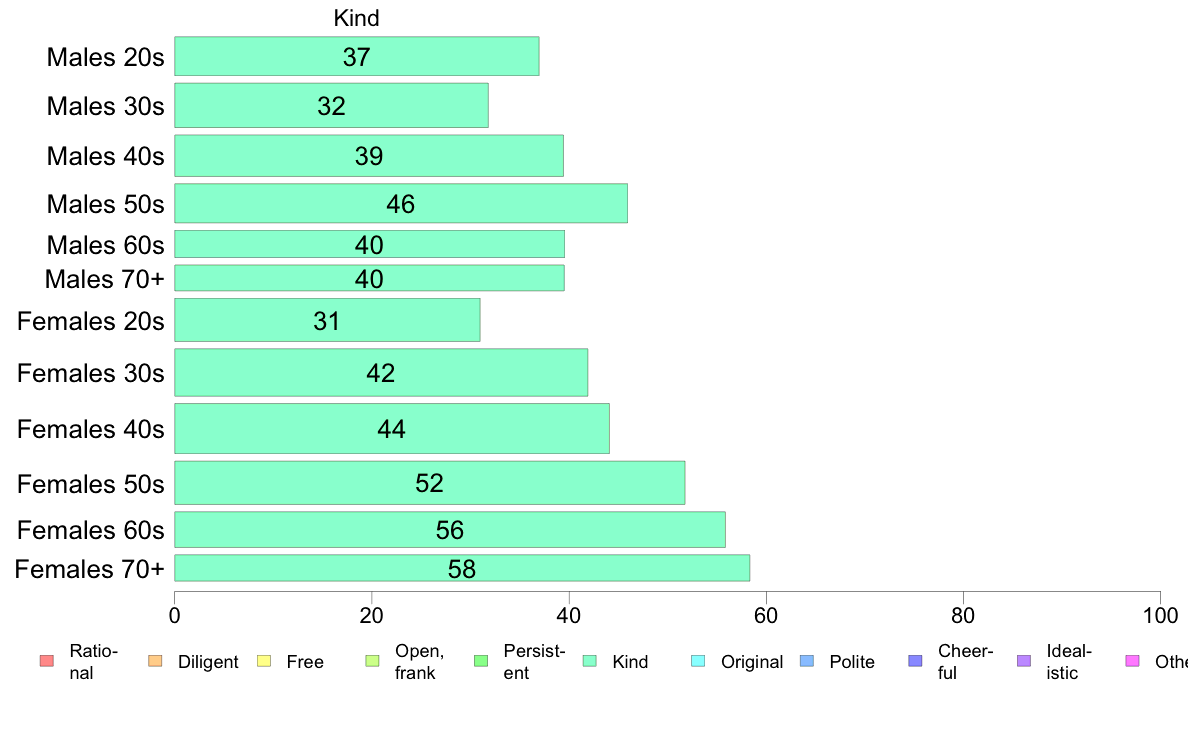Toggle the Idealistic legend swatch

[x=1024, y=661]
